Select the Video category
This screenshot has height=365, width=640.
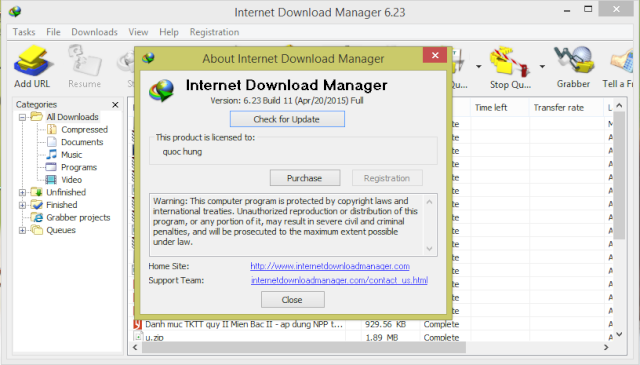71,180
